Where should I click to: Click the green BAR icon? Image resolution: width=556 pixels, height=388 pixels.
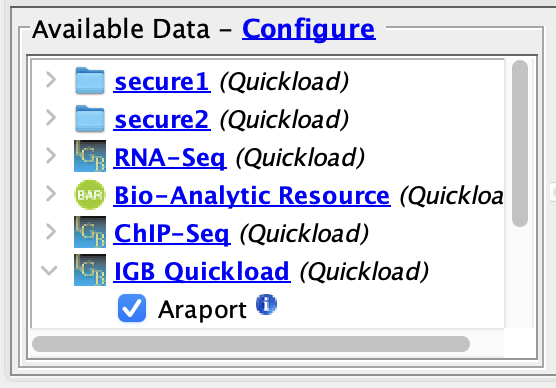click(x=90, y=194)
